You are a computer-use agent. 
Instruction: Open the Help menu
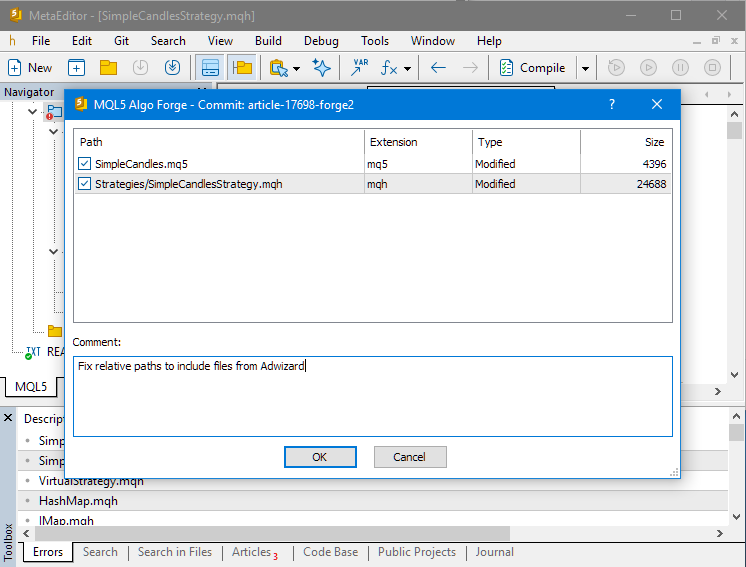click(x=489, y=41)
